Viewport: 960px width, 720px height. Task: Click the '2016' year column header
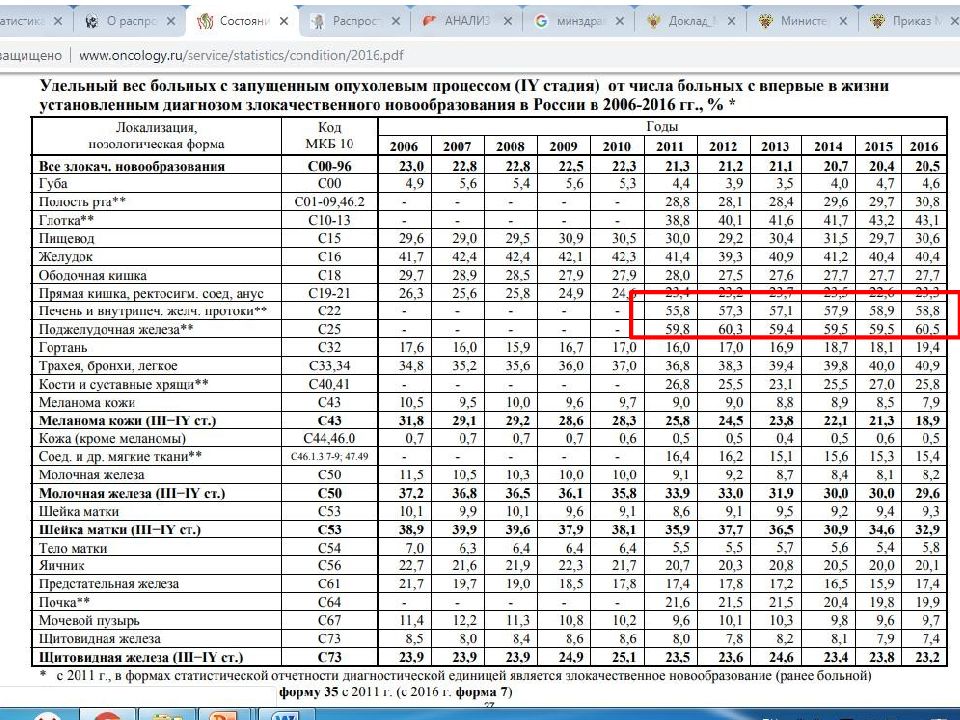coord(924,146)
